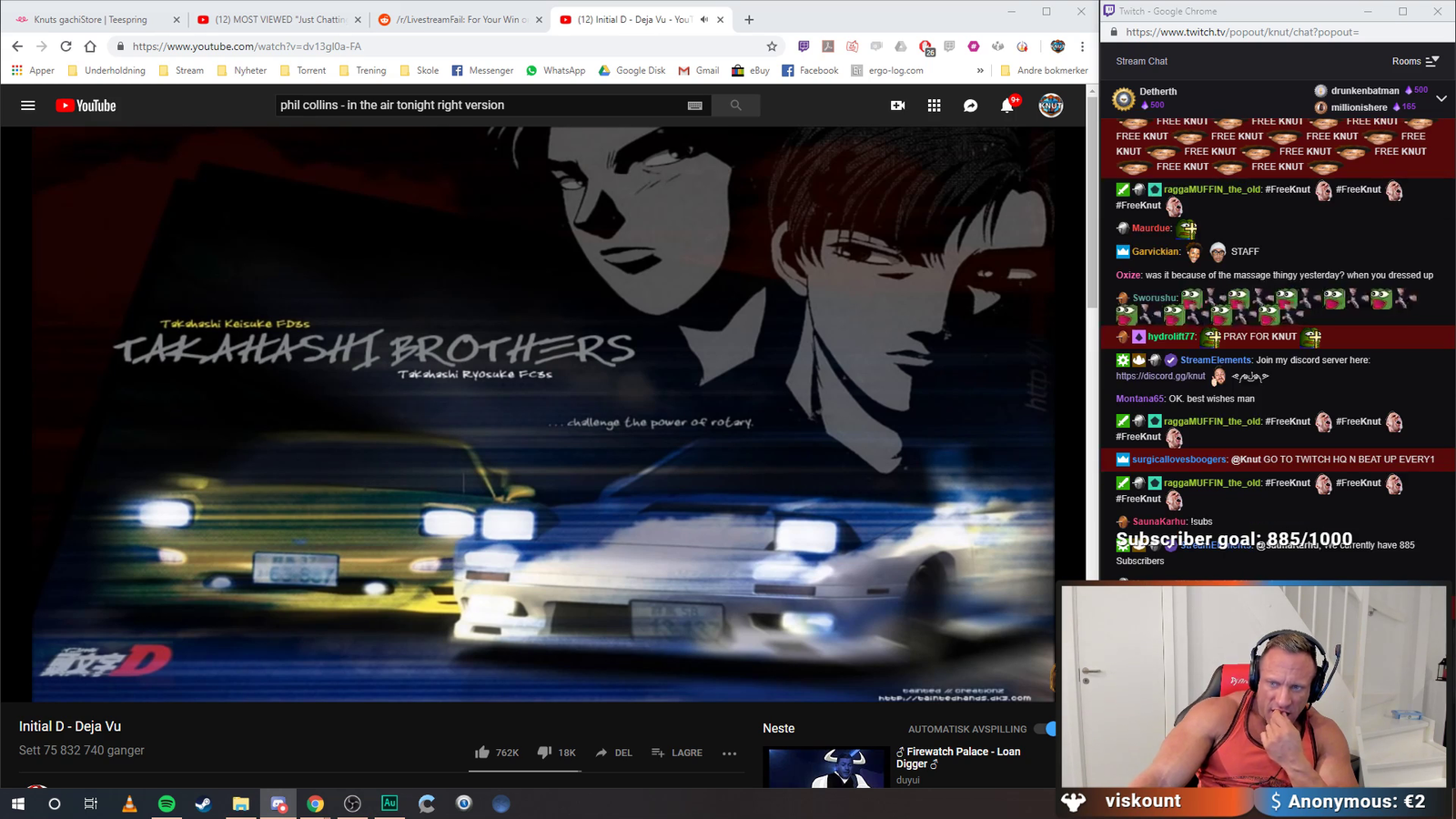Image resolution: width=1456 pixels, height=819 pixels.
Task: Click the pink hexagon extension icon
Action: tap(974, 46)
